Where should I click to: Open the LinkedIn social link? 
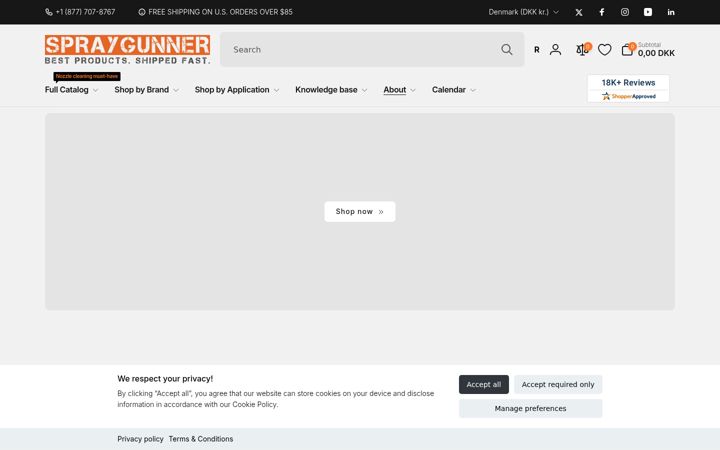point(671,12)
